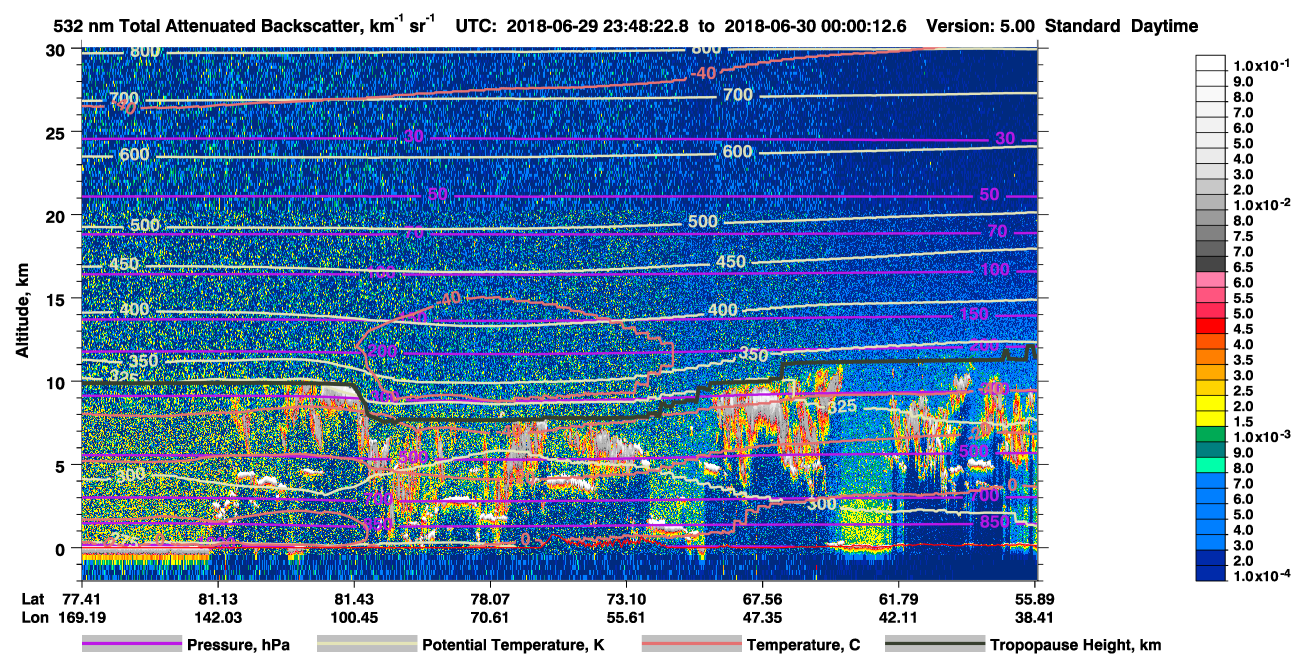Click longitude value '169.19'

pos(81,617)
